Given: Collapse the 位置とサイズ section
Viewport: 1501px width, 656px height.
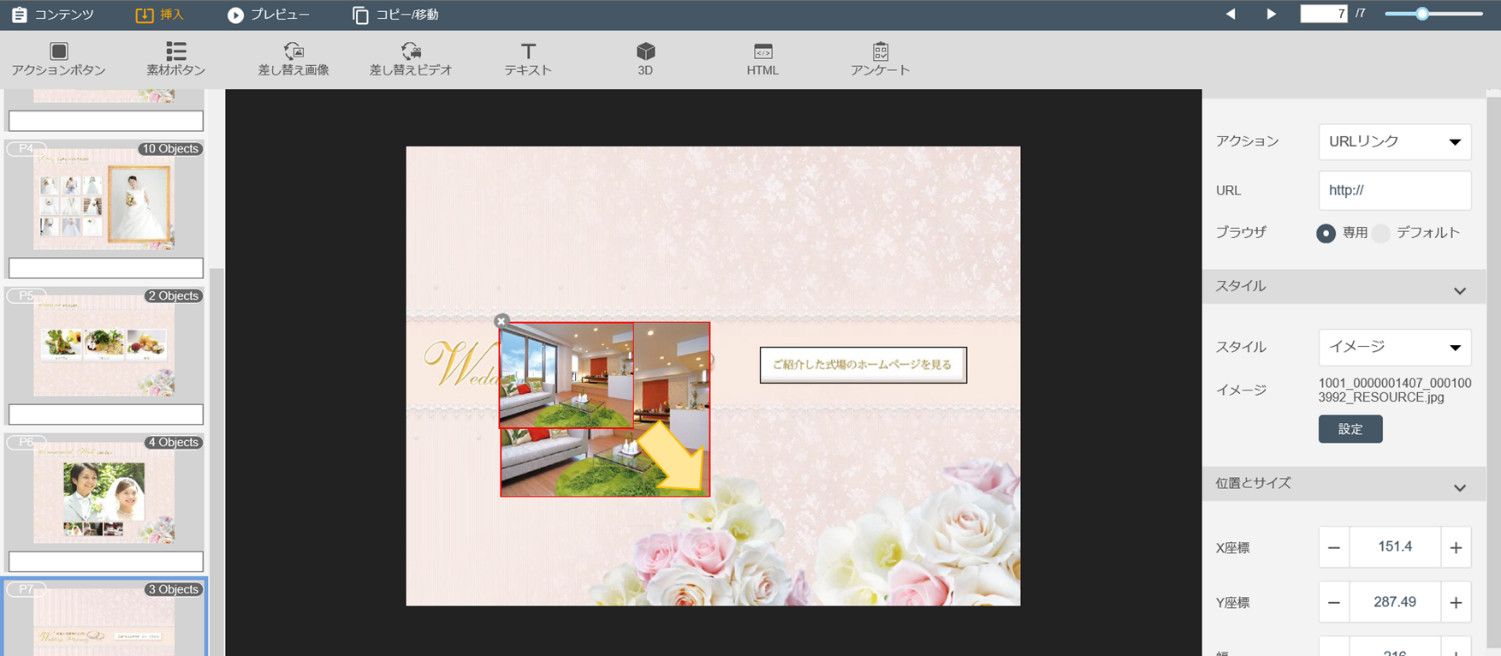Looking at the screenshot, I should pos(1459,487).
